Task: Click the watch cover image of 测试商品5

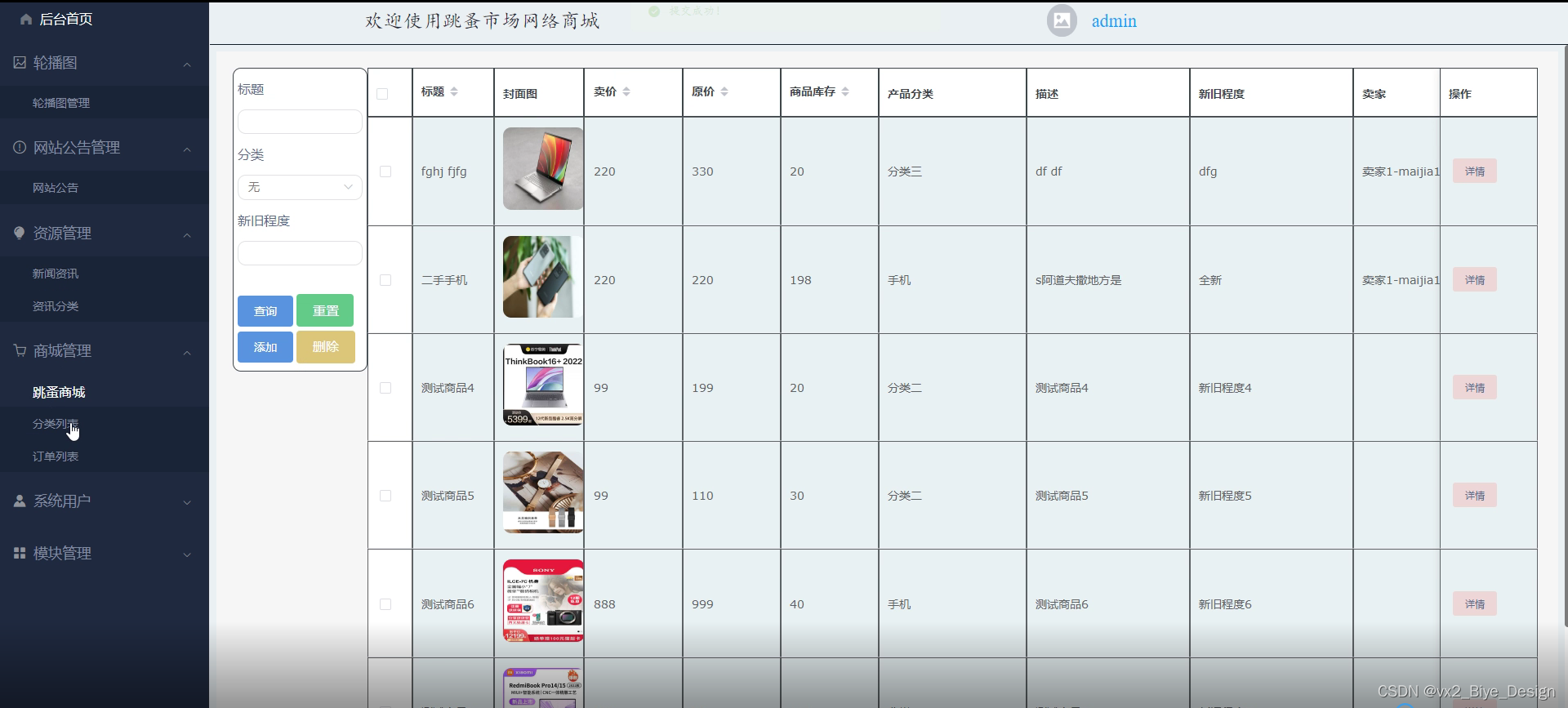Action: coord(543,492)
